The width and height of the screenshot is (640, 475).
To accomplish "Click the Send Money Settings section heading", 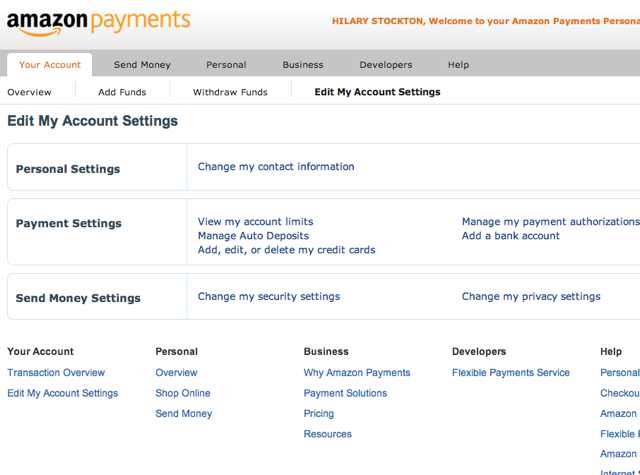I will click(78, 298).
